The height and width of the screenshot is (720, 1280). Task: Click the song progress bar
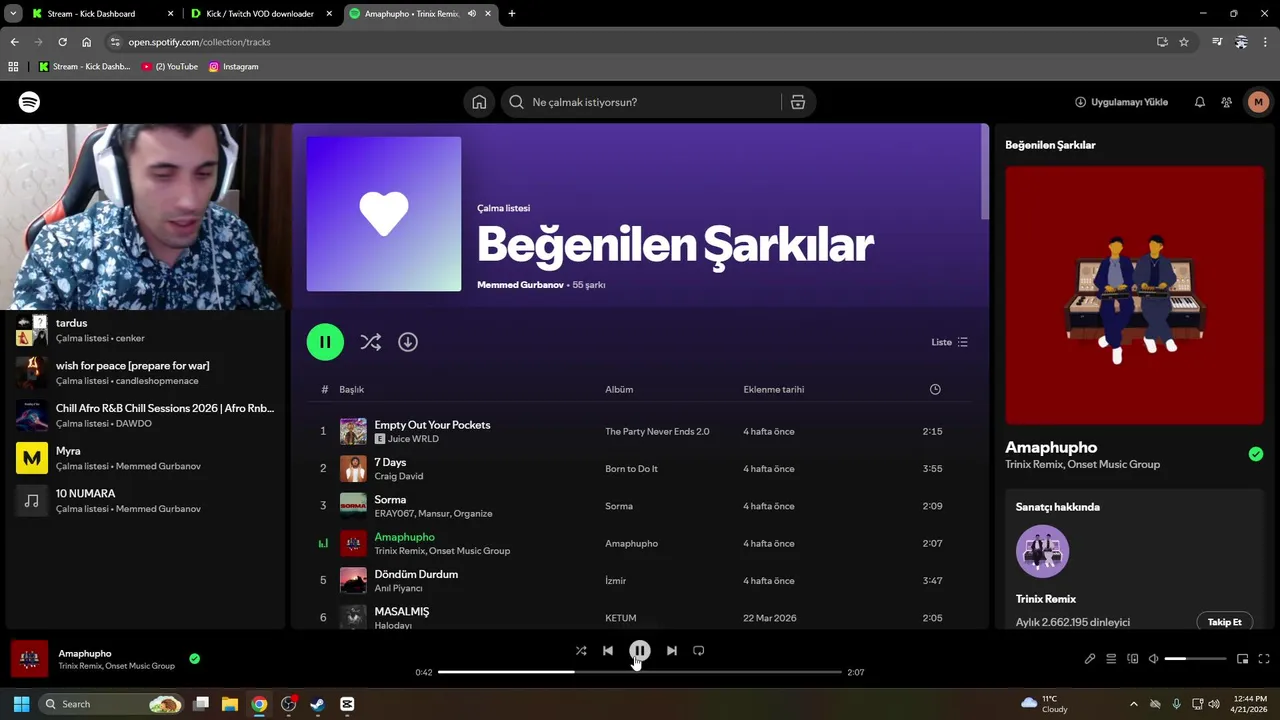[640, 672]
